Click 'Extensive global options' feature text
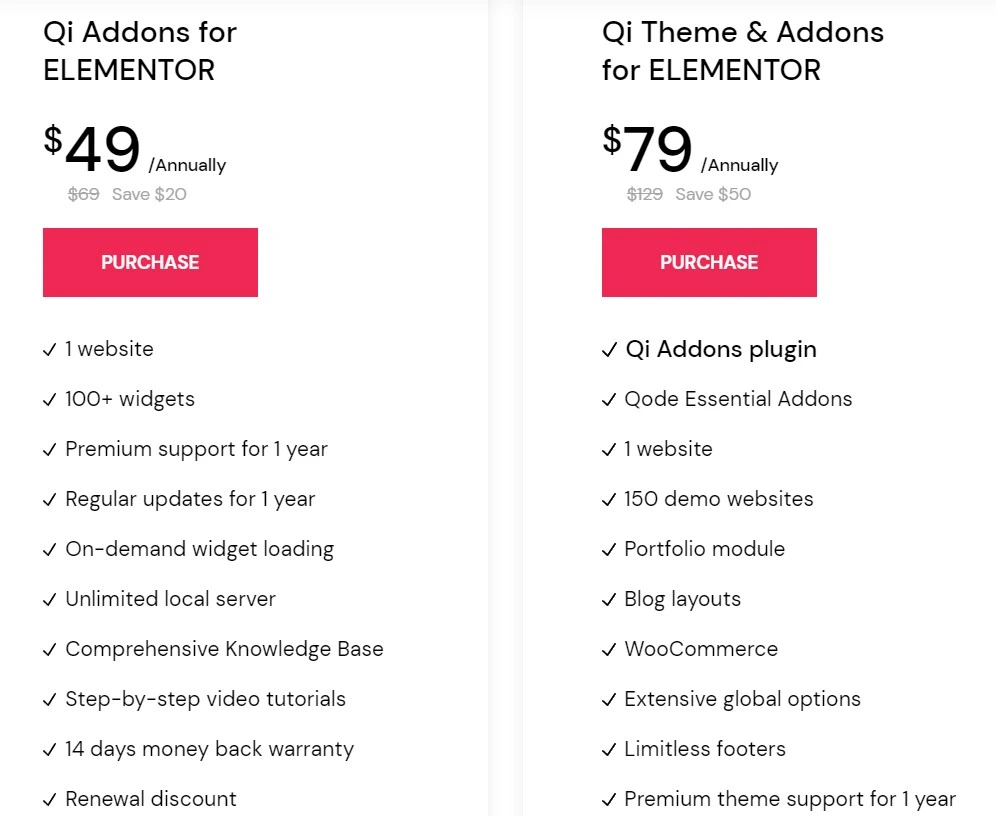This screenshot has width=996, height=816. coord(742,699)
